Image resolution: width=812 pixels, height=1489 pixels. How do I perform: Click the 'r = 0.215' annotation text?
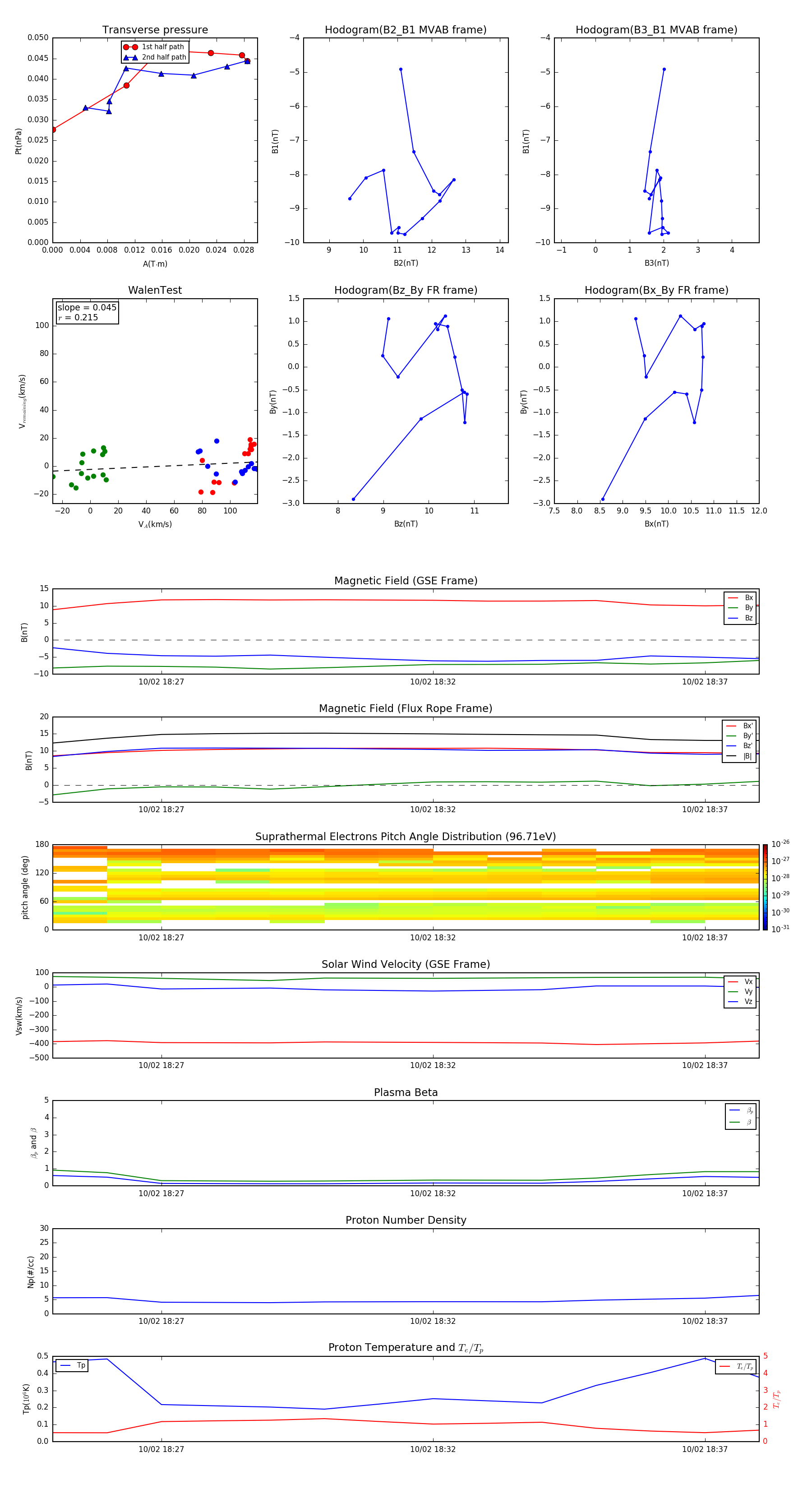pos(78,317)
